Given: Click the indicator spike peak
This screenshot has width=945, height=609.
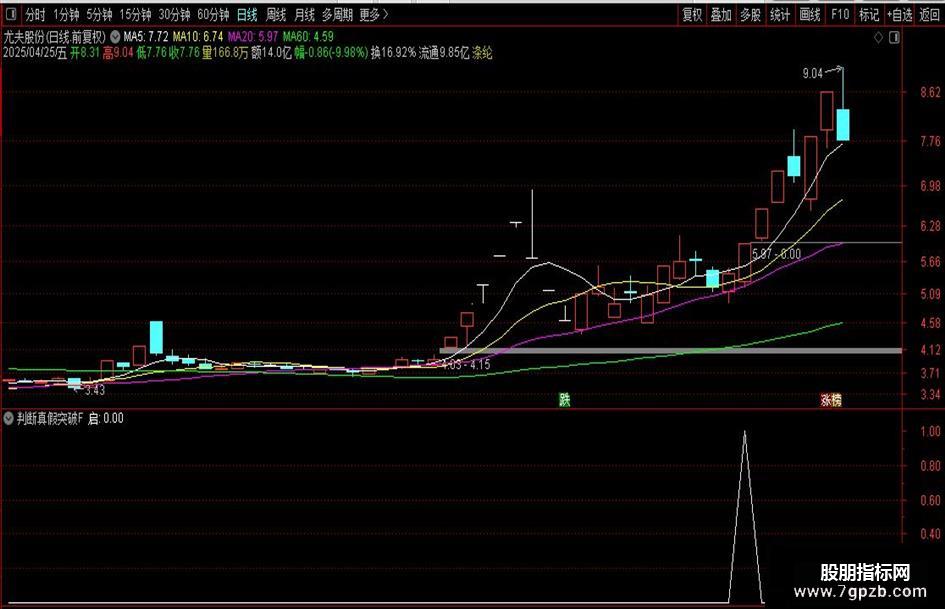Looking at the screenshot, I should point(745,433).
